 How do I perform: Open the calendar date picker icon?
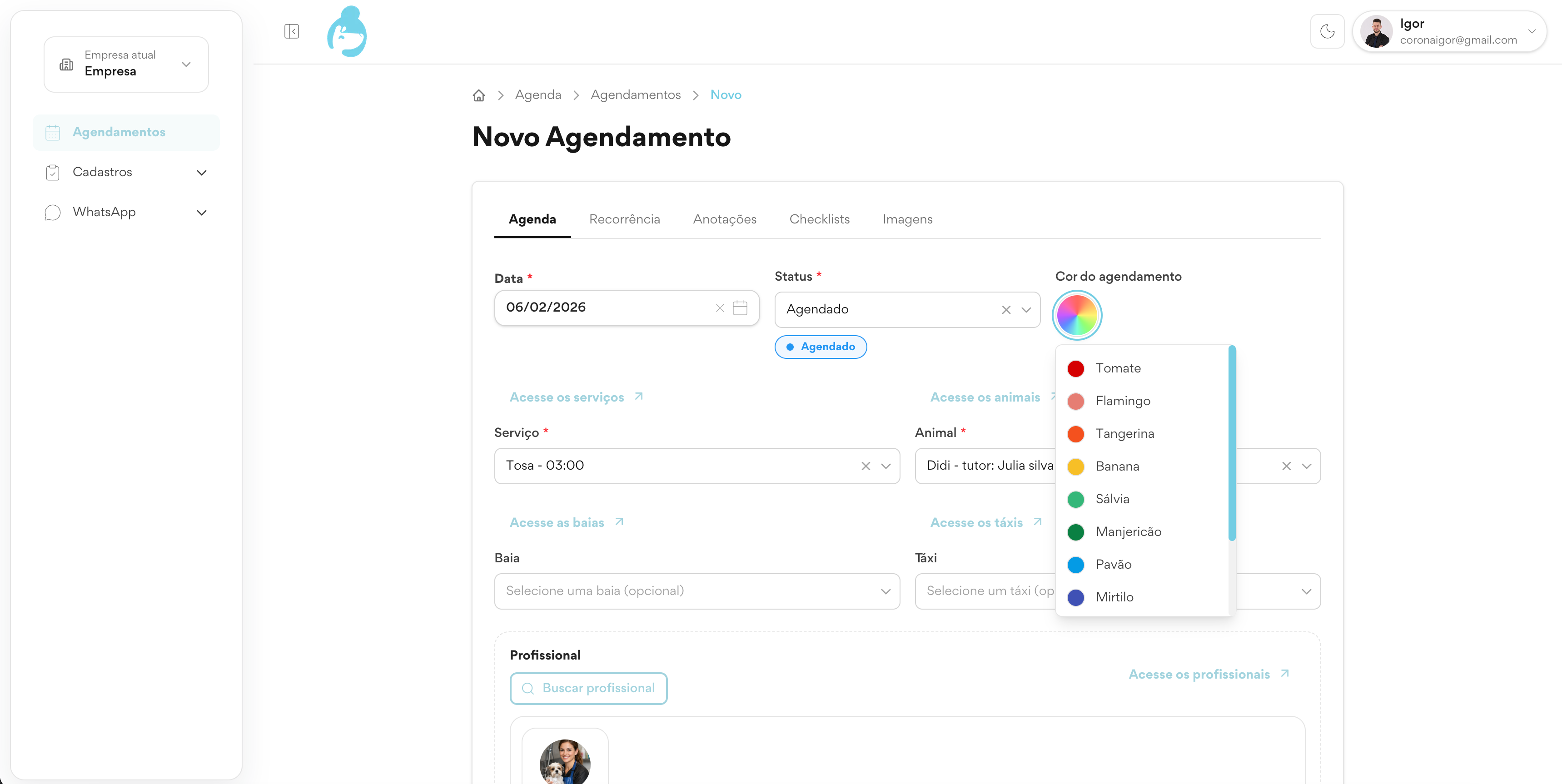tap(740, 308)
